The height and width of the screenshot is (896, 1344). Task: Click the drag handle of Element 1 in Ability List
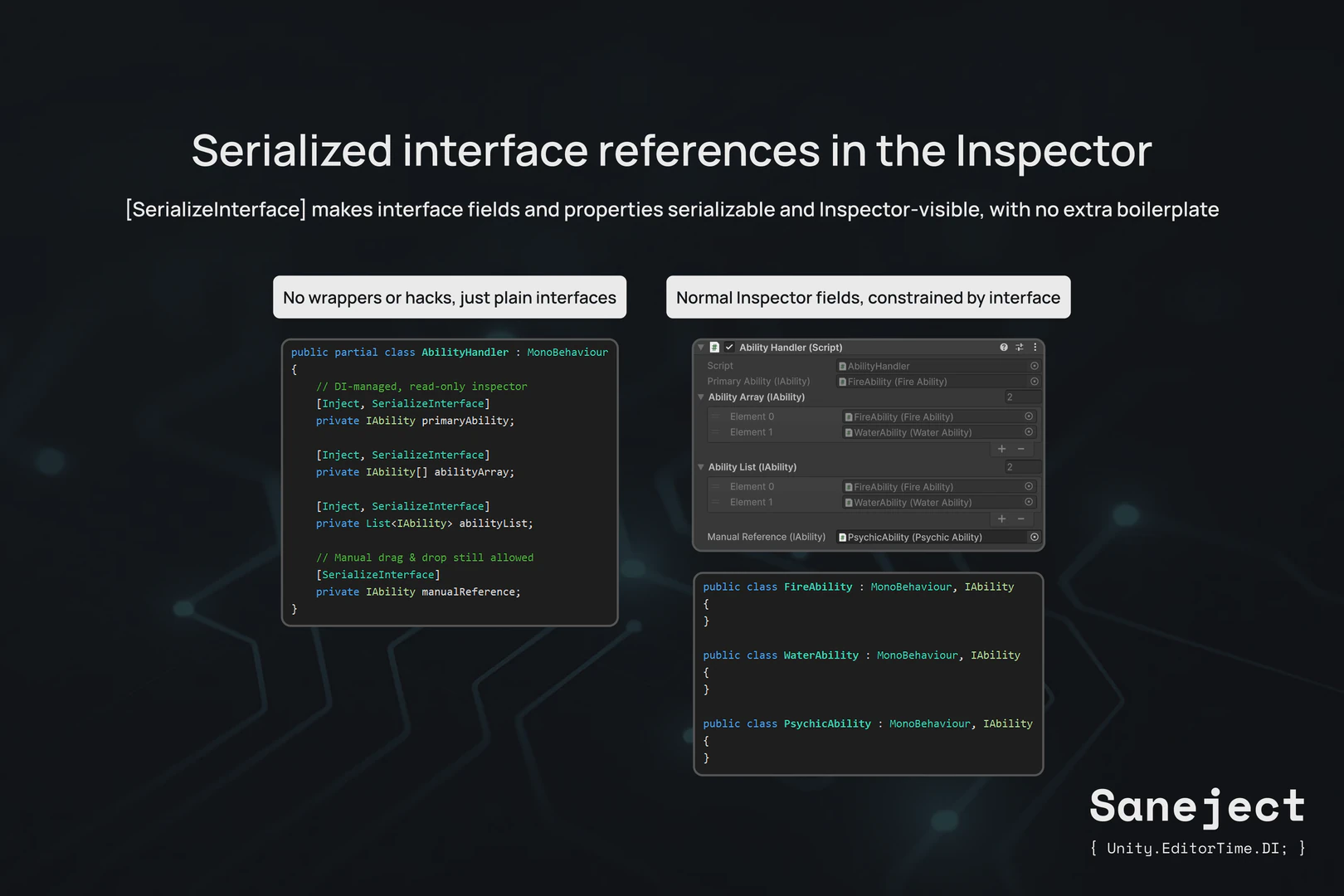[716, 502]
